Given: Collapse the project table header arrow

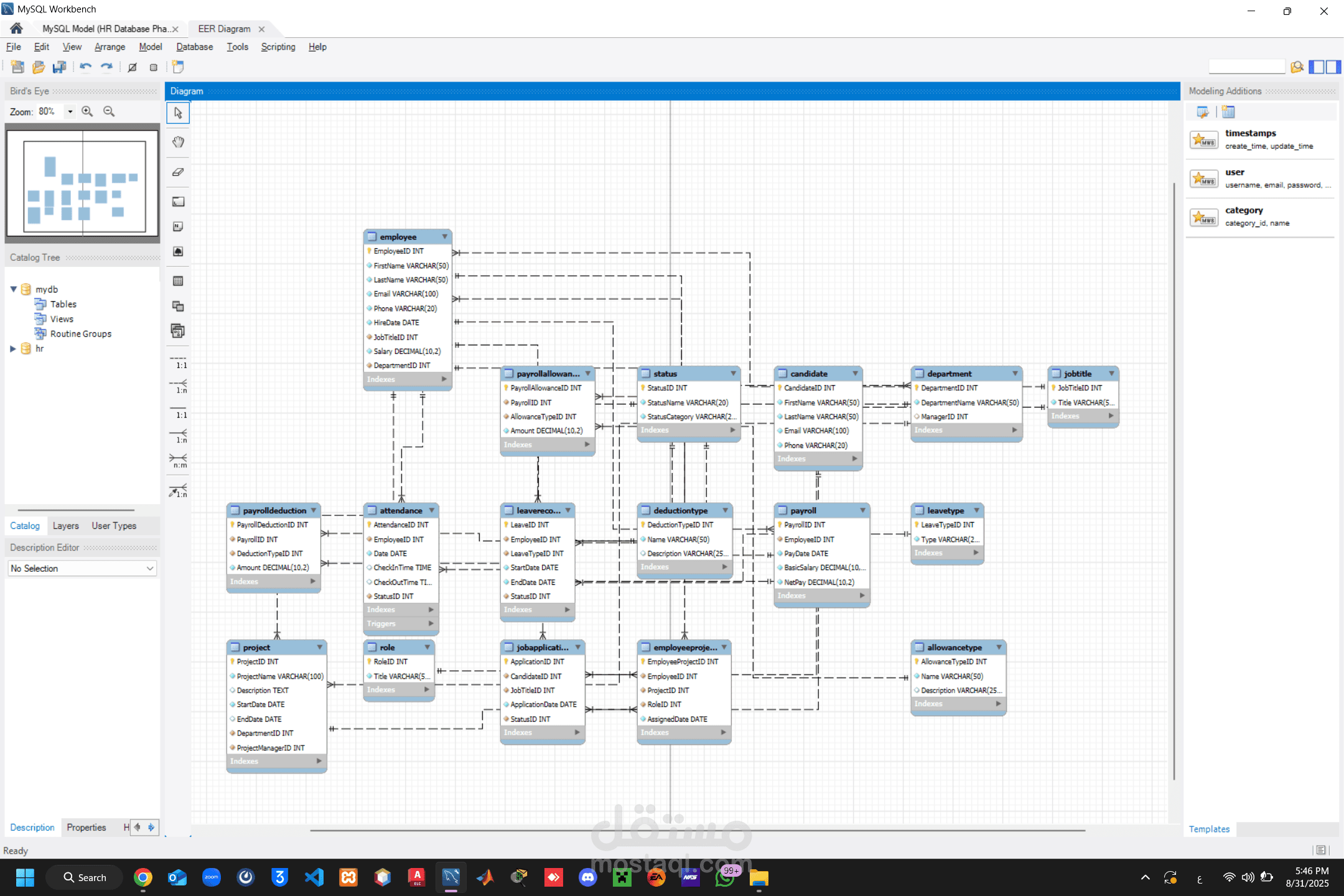Looking at the screenshot, I should (320, 647).
